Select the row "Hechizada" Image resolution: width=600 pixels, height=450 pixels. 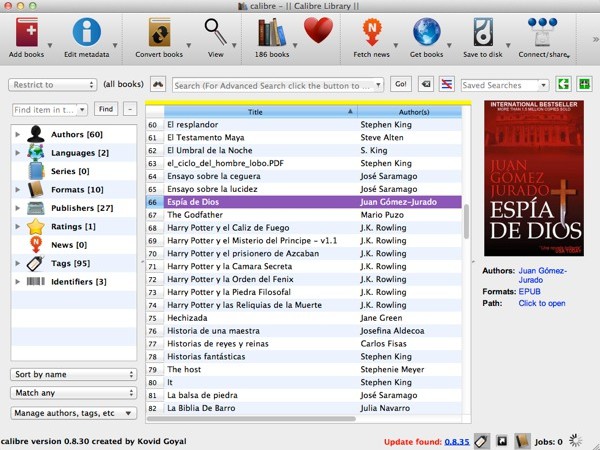click(304, 318)
